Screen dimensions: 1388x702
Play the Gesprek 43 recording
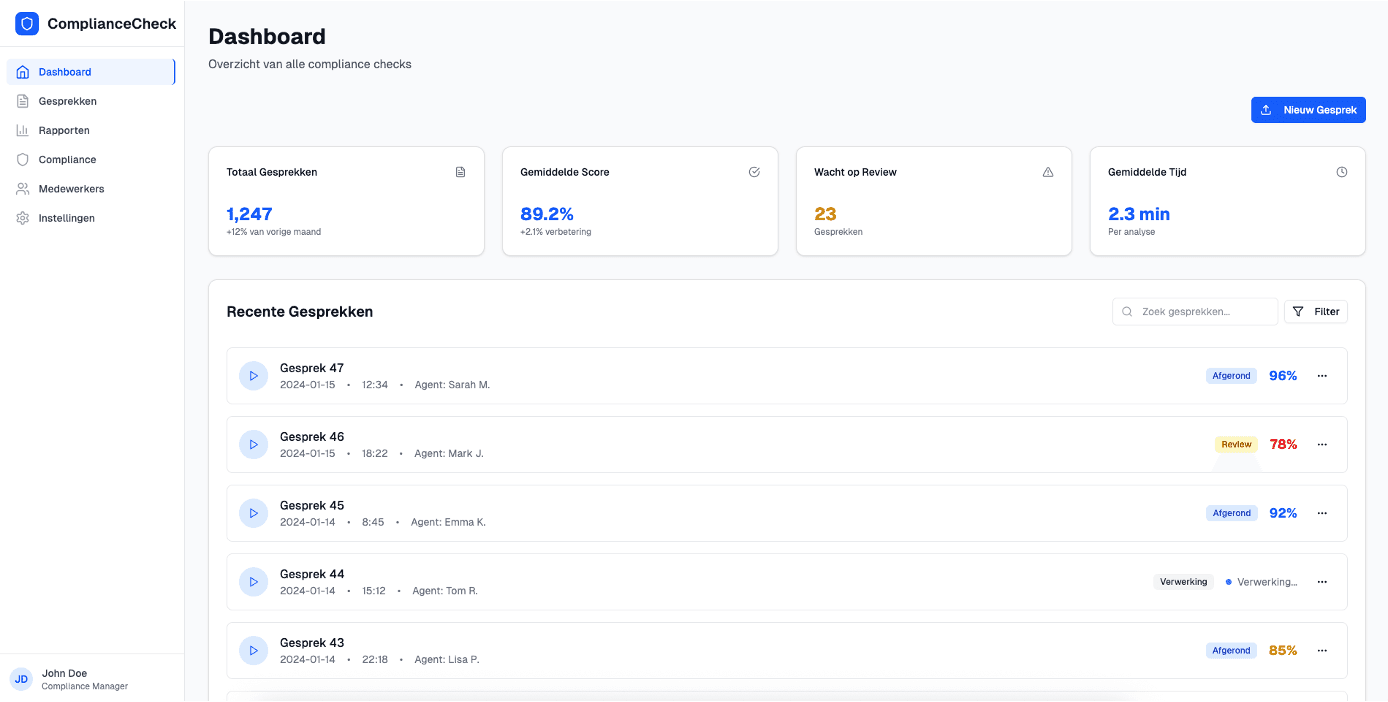coord(254,651)
